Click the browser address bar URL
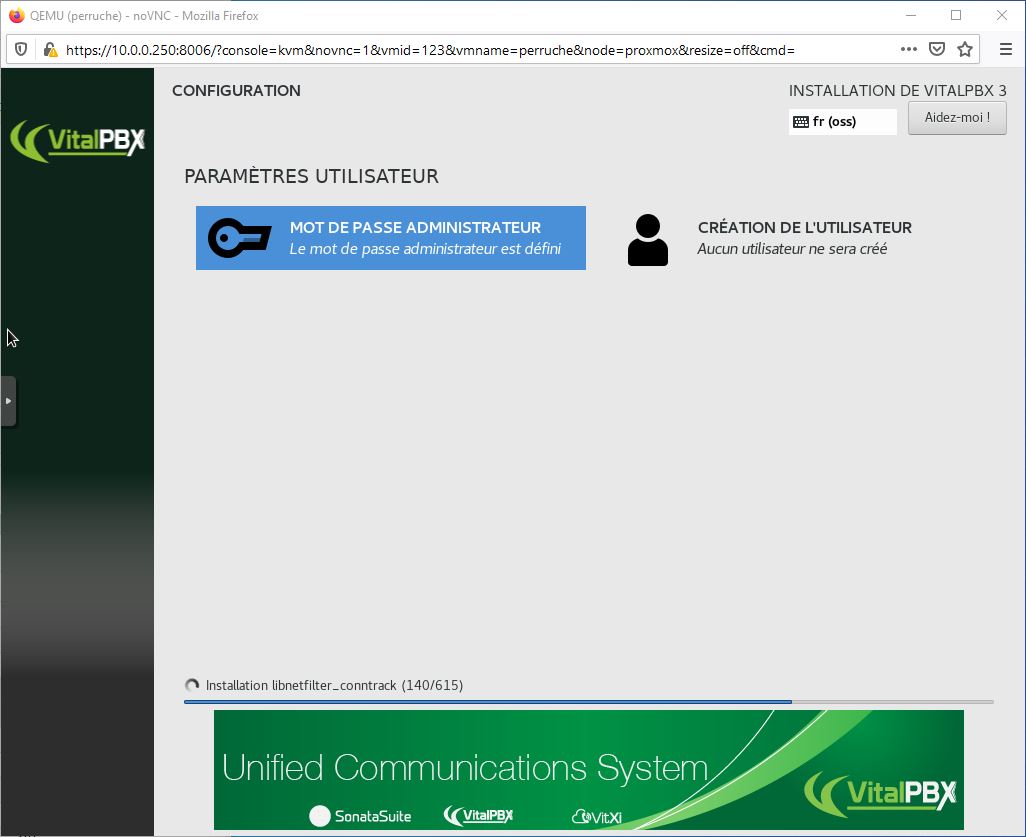This screenshot has width=1026, height=837. click(x=430, y=50)
